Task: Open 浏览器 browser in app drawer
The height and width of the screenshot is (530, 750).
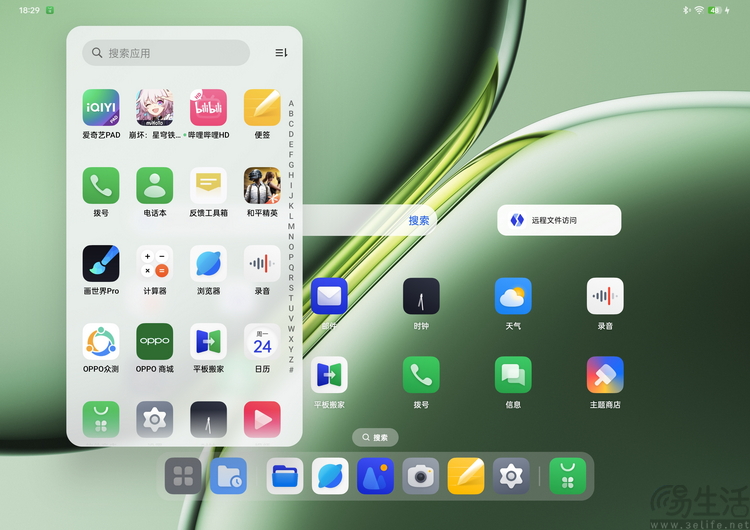Action: (x=208, y=264)
